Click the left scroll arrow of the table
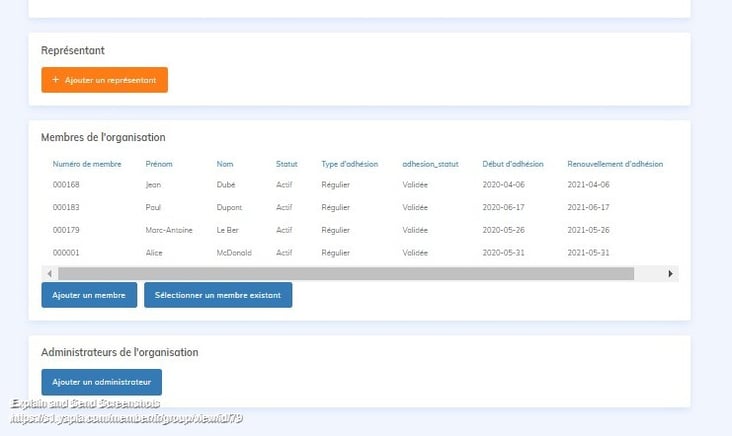The width and height of the screenshot is (732, 436). point(50,273)
